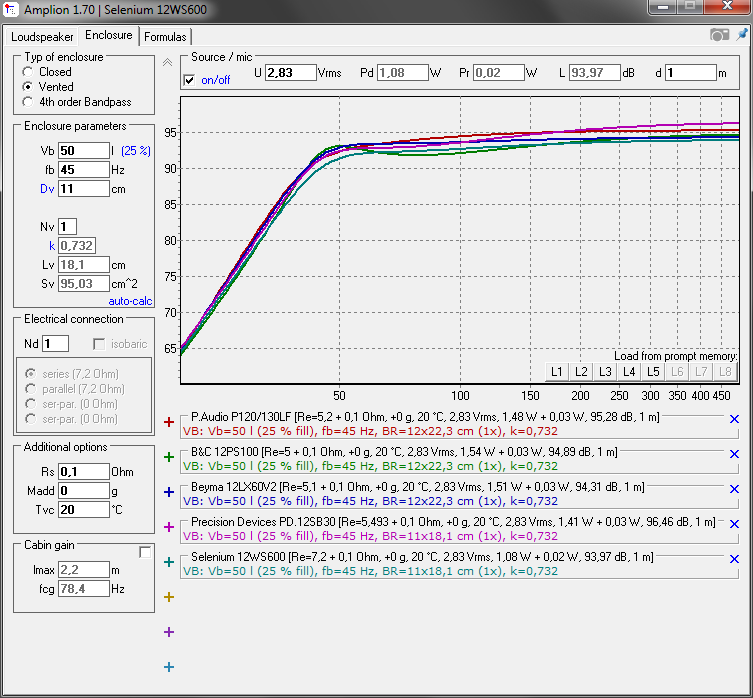Click blue plus for Beyma 12LX60V2 slot
The height and width of the screenshot is (698, 753).
click(x=169, y=492)
